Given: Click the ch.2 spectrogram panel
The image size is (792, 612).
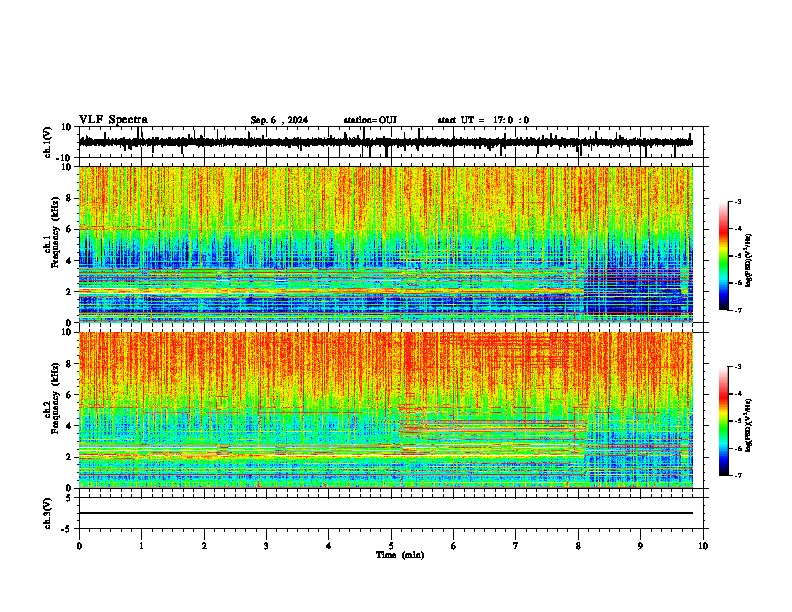Looking at the screenshot, I should [x=386, y=410].
